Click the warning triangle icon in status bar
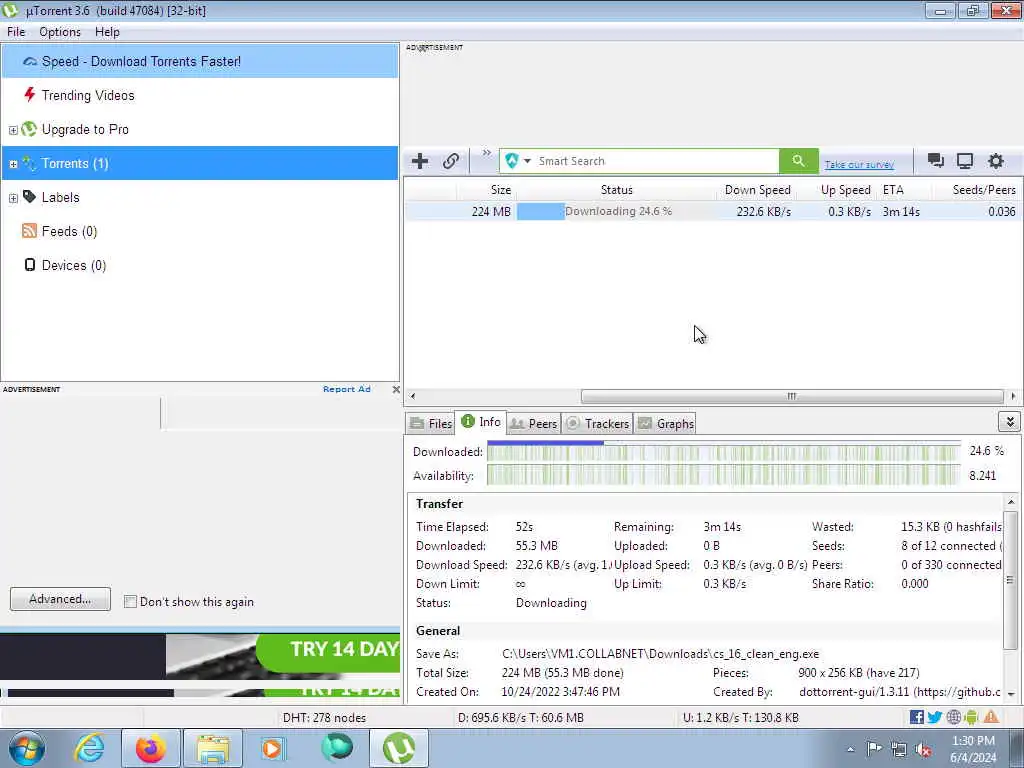 (991, 717)
